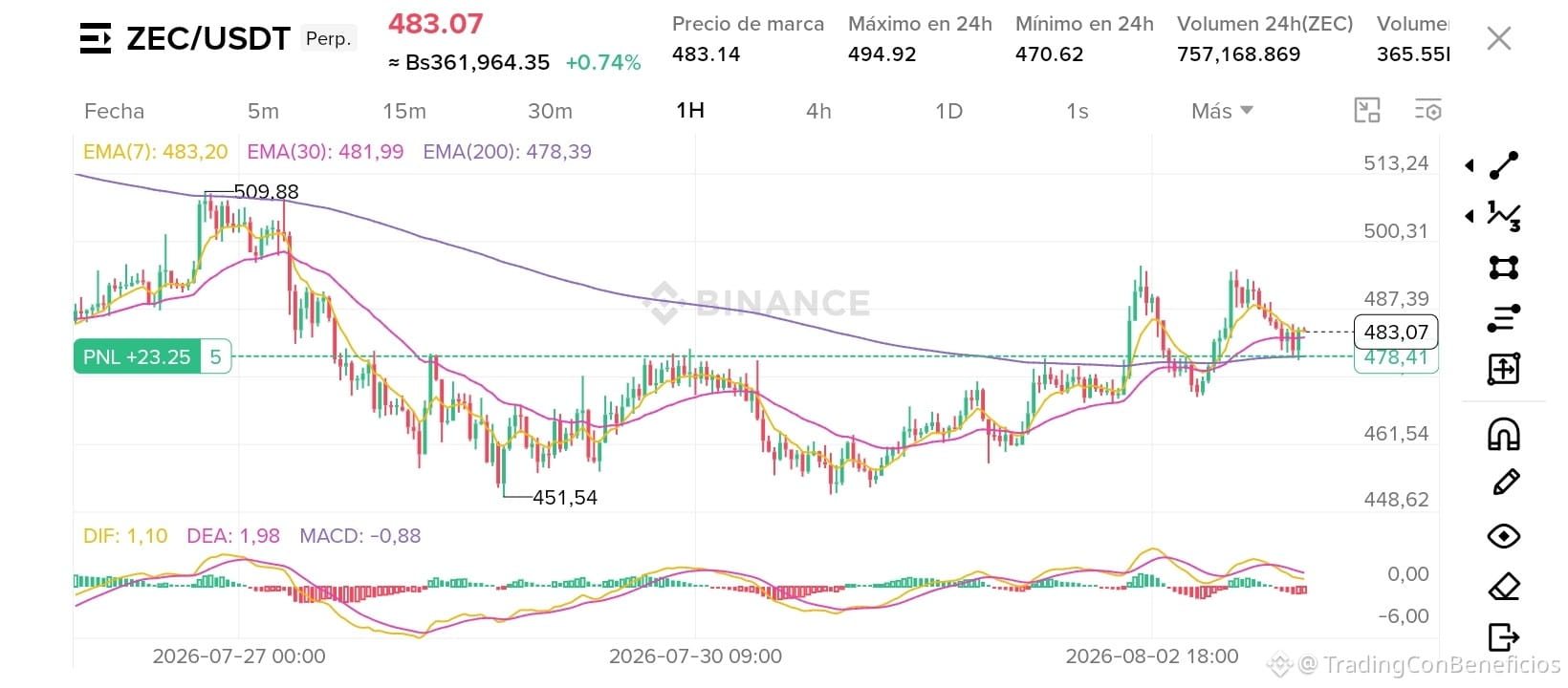Screen dimensions: 1568x688
Task: Expand the wave pattern tool options arrow
Action: (x=1470, y=216)
